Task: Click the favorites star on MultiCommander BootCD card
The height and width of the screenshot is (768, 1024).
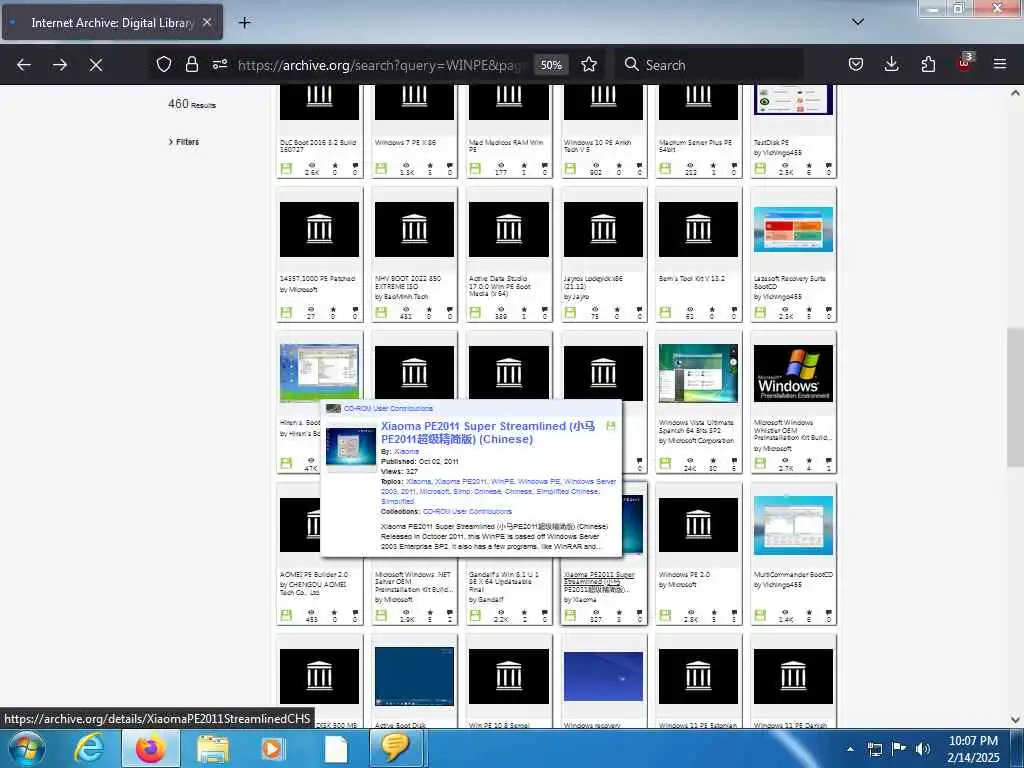Action: [808, 614]
